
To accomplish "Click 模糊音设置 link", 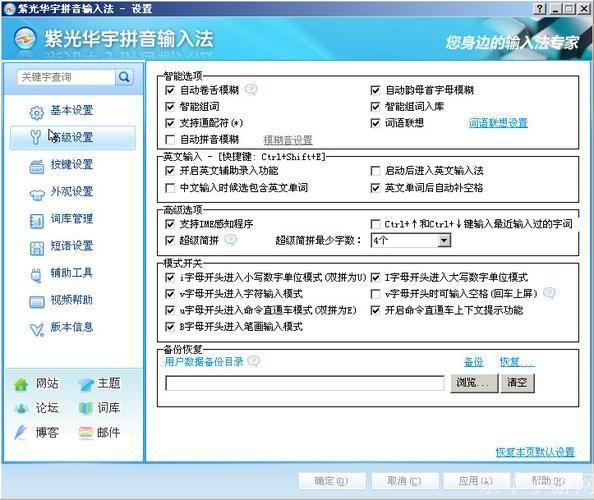I will 288,140.
